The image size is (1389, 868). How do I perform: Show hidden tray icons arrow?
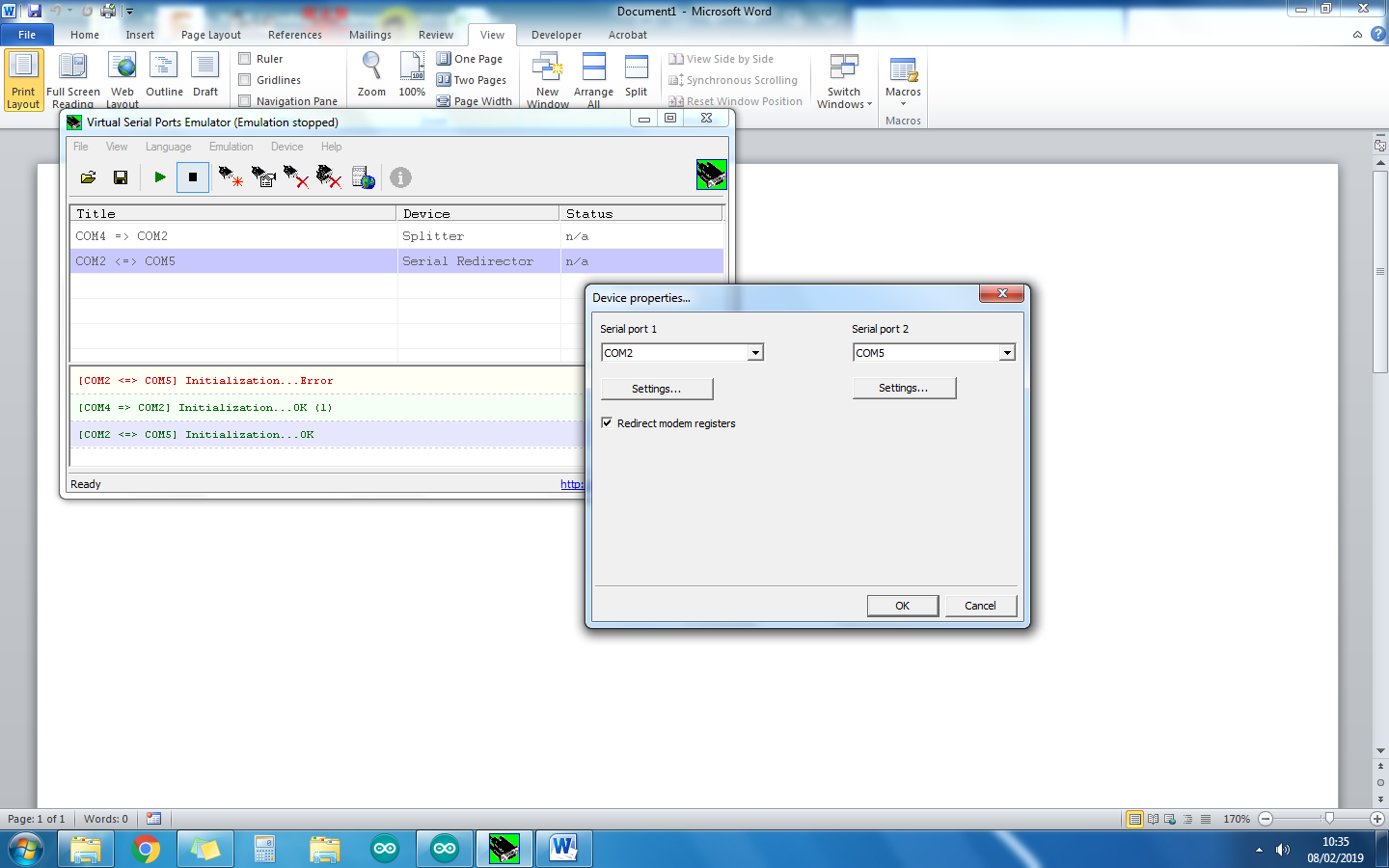[x=1259, y=850]
